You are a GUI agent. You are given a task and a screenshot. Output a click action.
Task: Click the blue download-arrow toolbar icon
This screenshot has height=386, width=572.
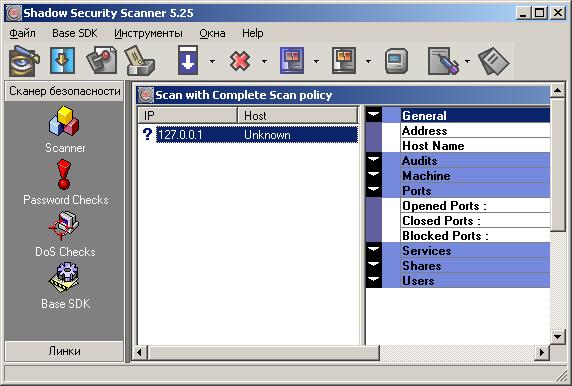62,60
